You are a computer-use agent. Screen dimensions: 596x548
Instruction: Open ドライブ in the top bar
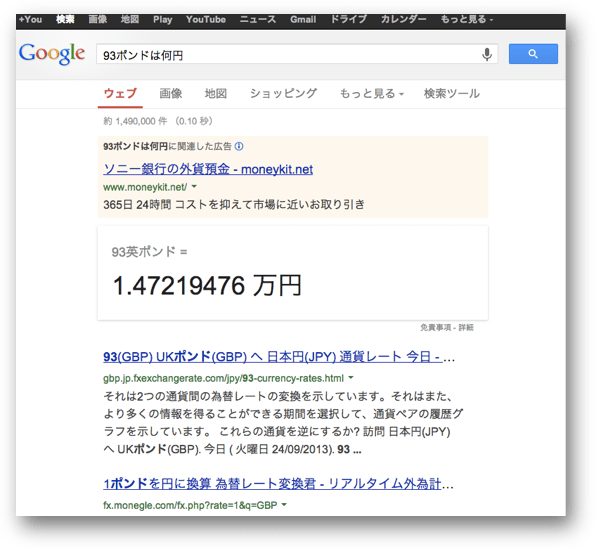click(x=348, y=20)
